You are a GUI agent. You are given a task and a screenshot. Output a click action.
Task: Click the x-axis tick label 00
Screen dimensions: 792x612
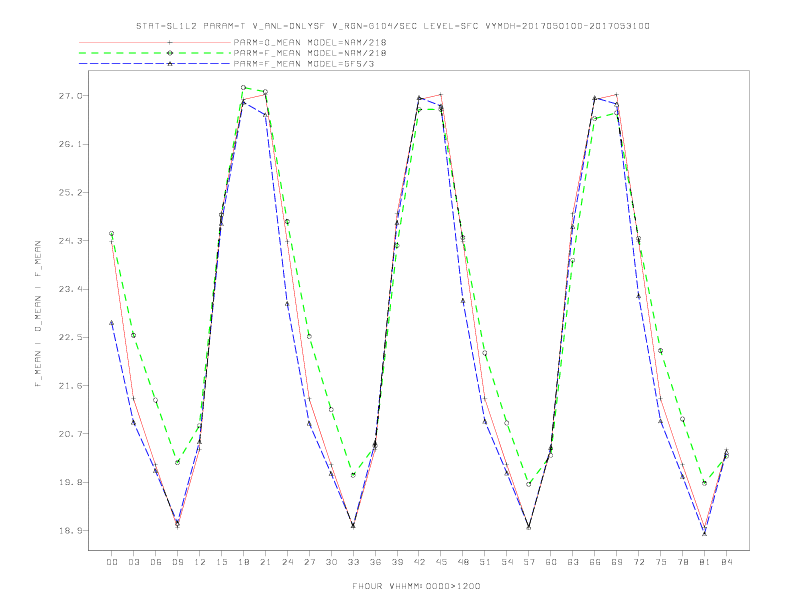coord(112,562)
